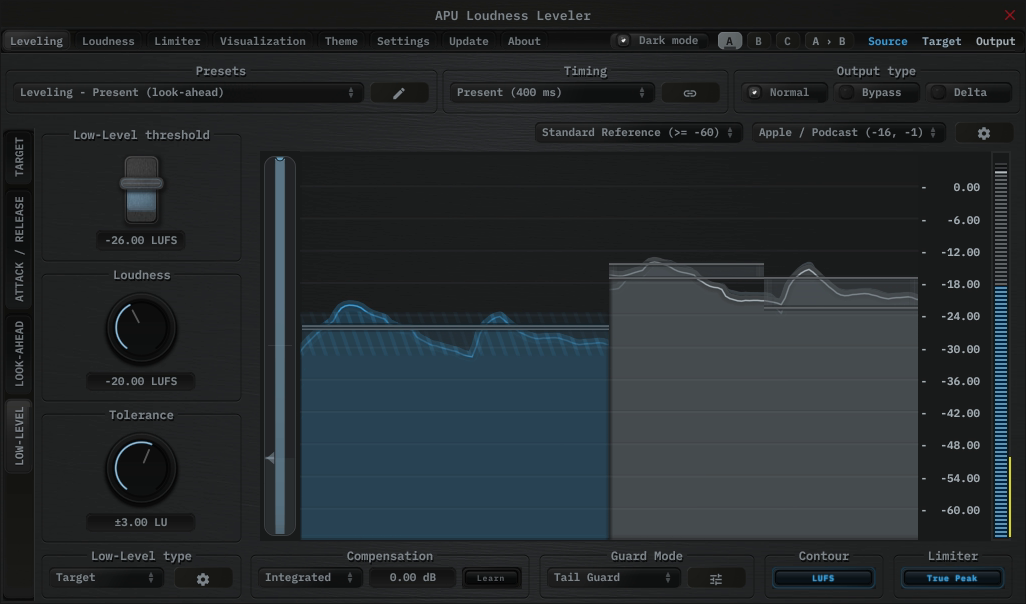The width and height of the screenshot is (1026, 604).
Task: Open Guard Mode sliders settings icon
Action: (x=716, y=579)
